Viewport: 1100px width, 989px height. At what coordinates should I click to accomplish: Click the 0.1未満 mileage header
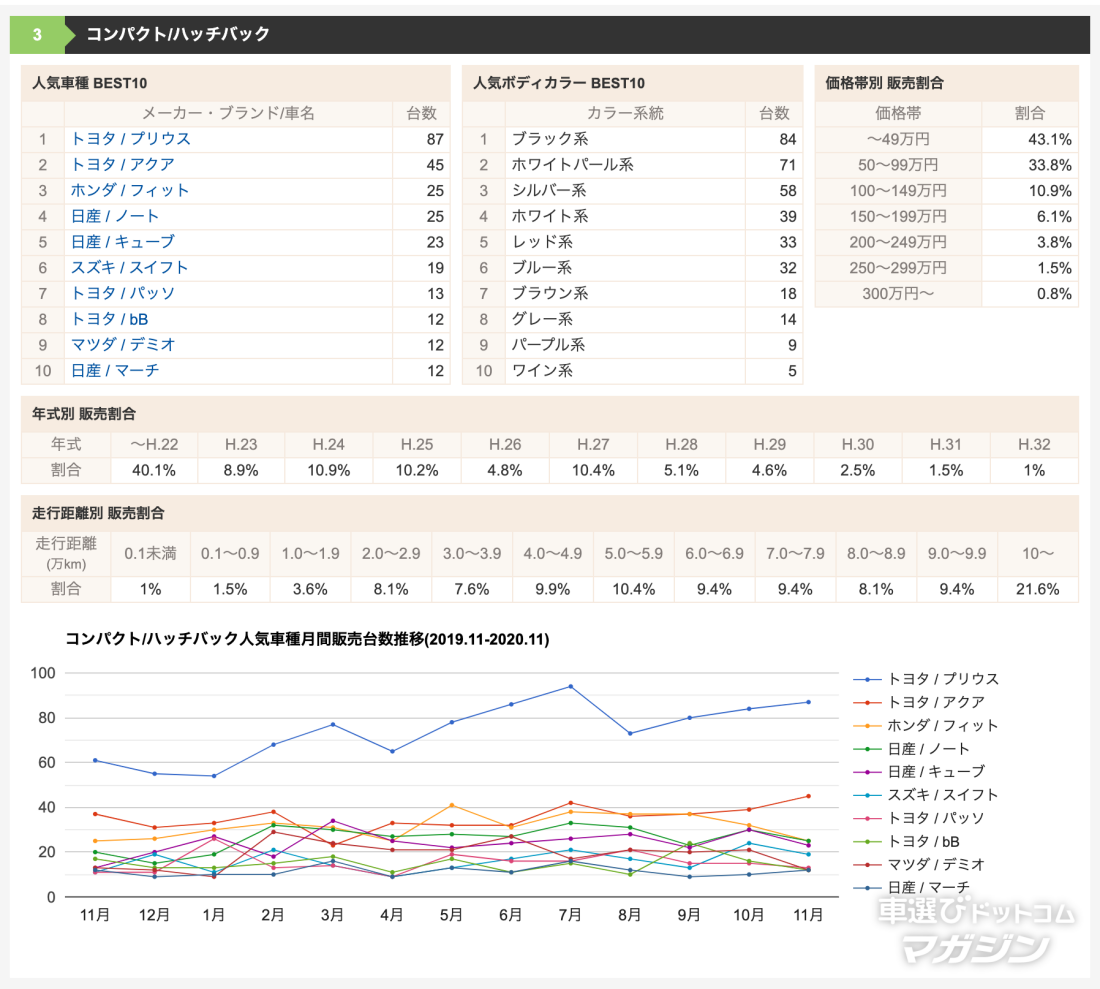tap(150, 553)
